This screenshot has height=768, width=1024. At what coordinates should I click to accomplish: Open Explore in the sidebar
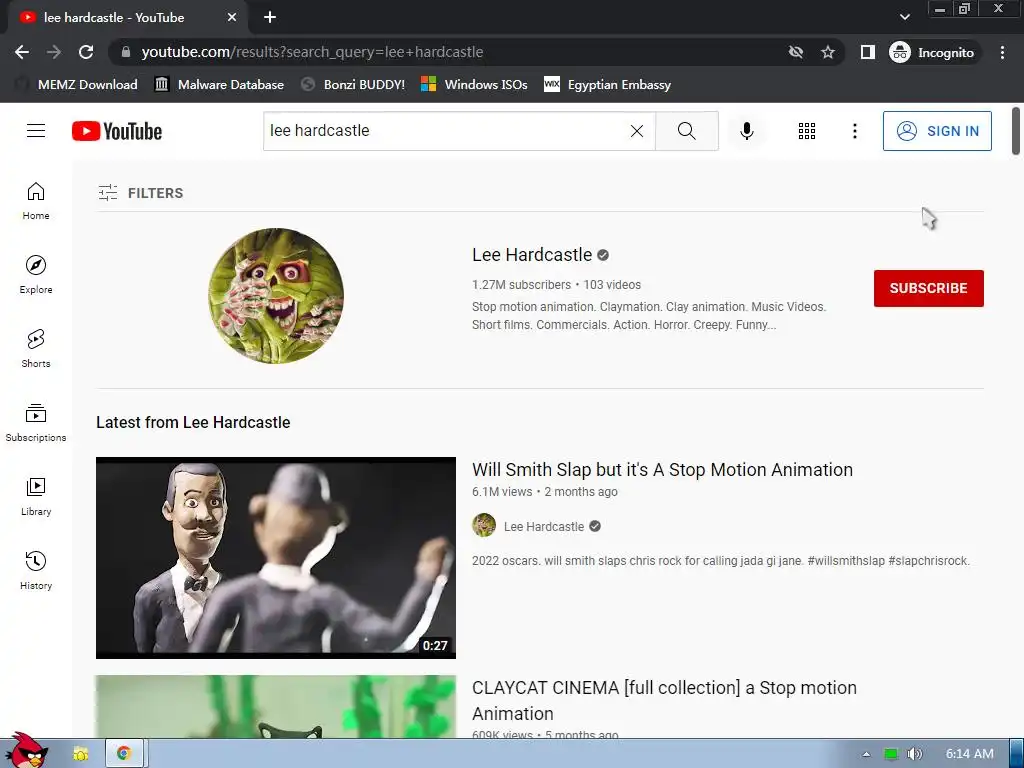[x=36, y=274]
